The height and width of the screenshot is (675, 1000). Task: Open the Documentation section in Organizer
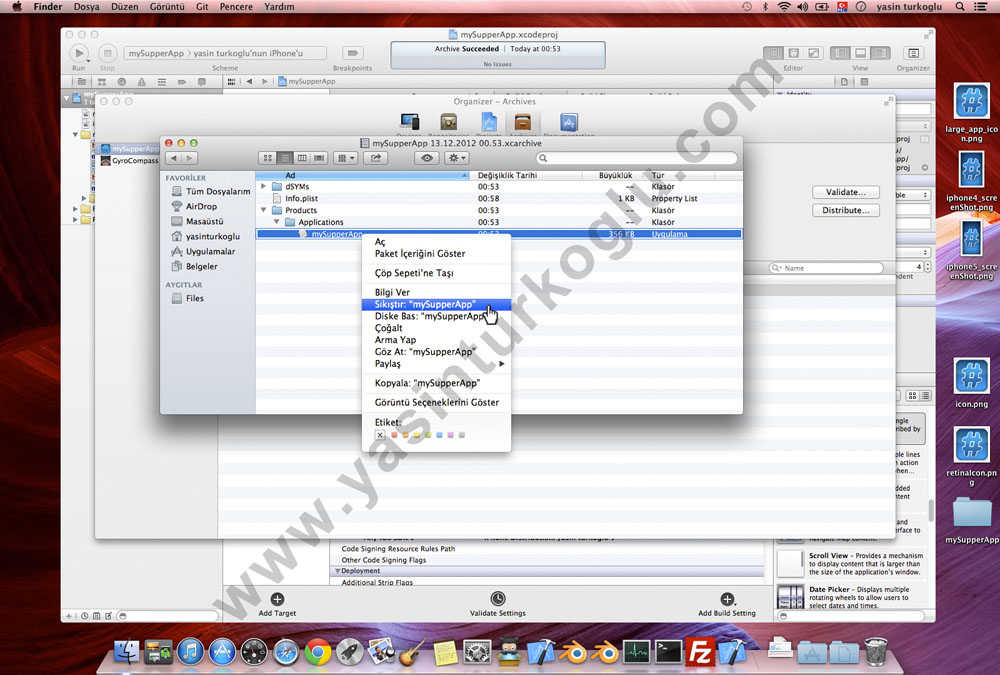[x=569, y=121]
